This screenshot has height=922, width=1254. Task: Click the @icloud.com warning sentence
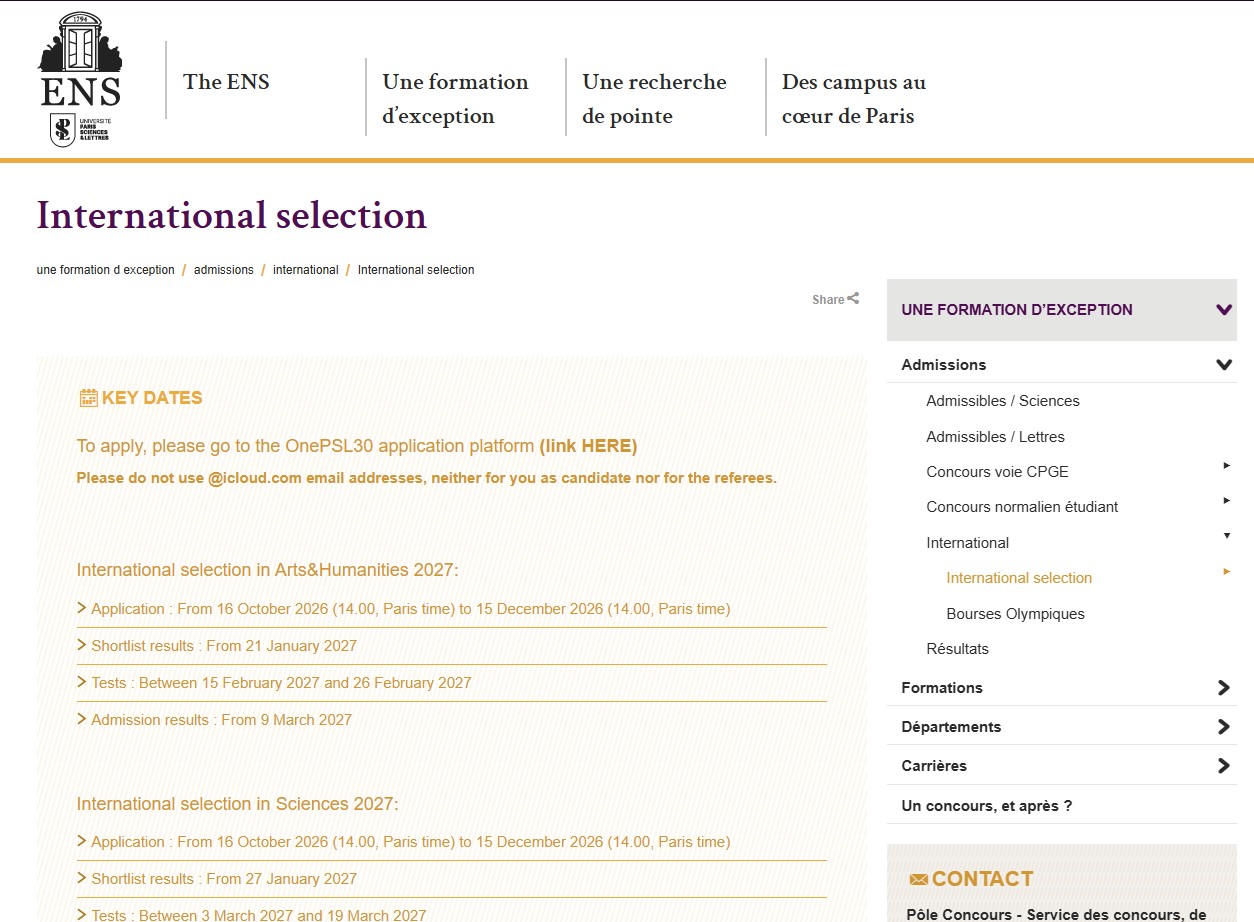[426, 478]
